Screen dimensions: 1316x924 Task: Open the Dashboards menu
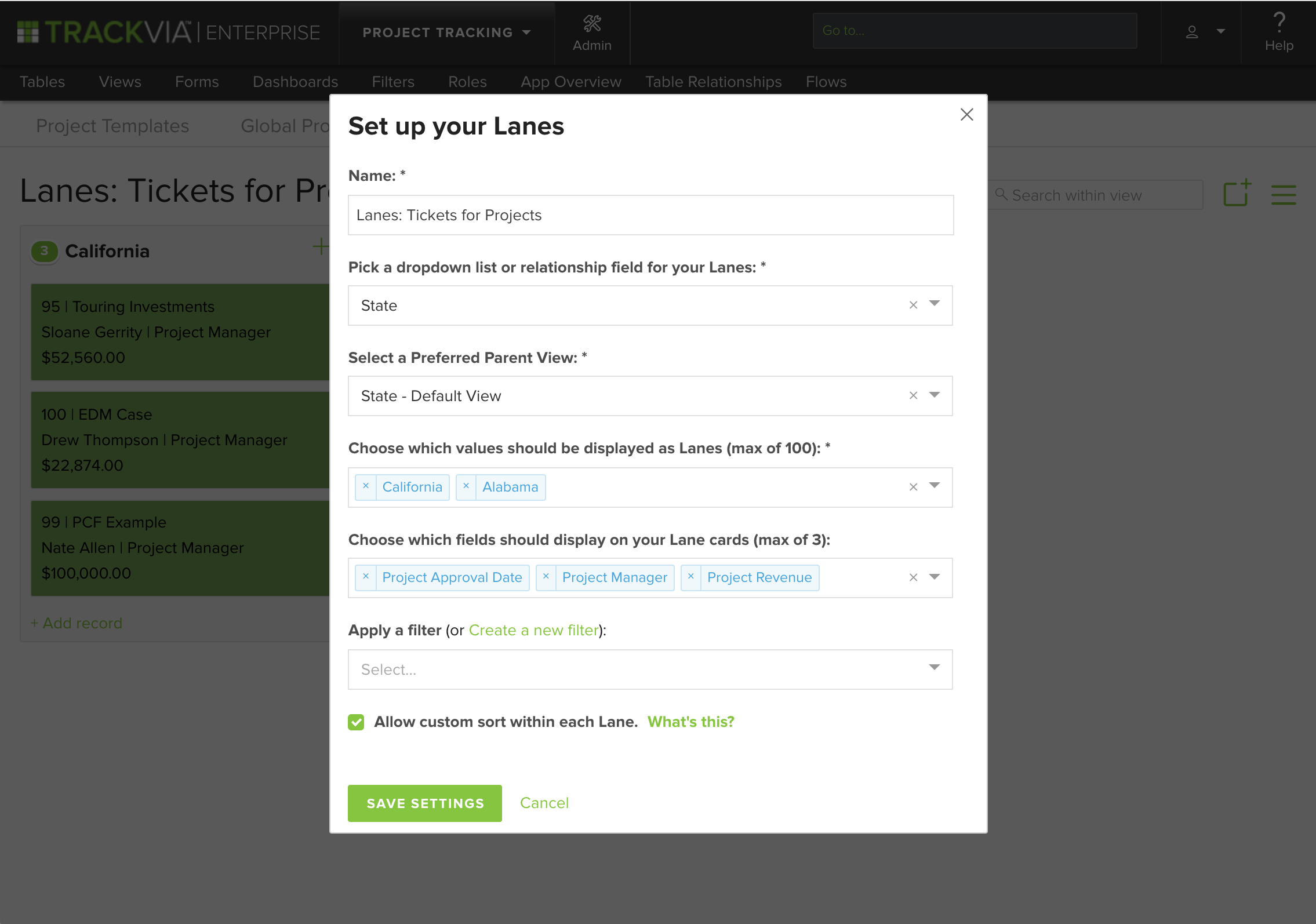296,82
